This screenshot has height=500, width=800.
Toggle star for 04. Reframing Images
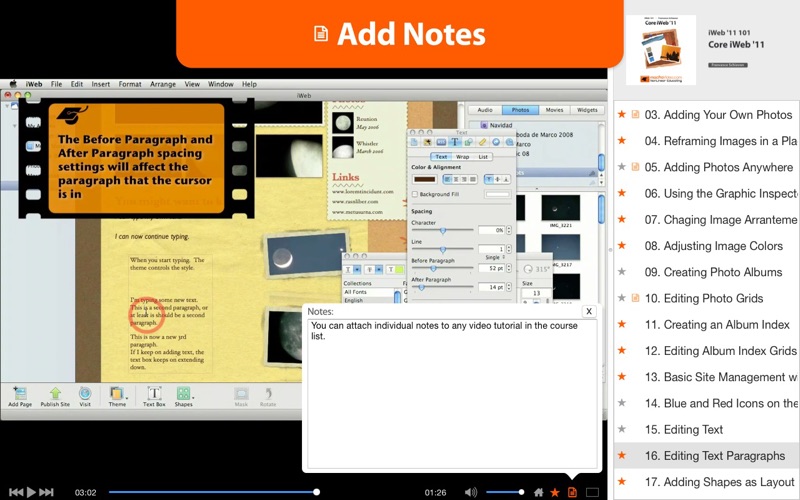pyautogui.click(x=622, y=140)
